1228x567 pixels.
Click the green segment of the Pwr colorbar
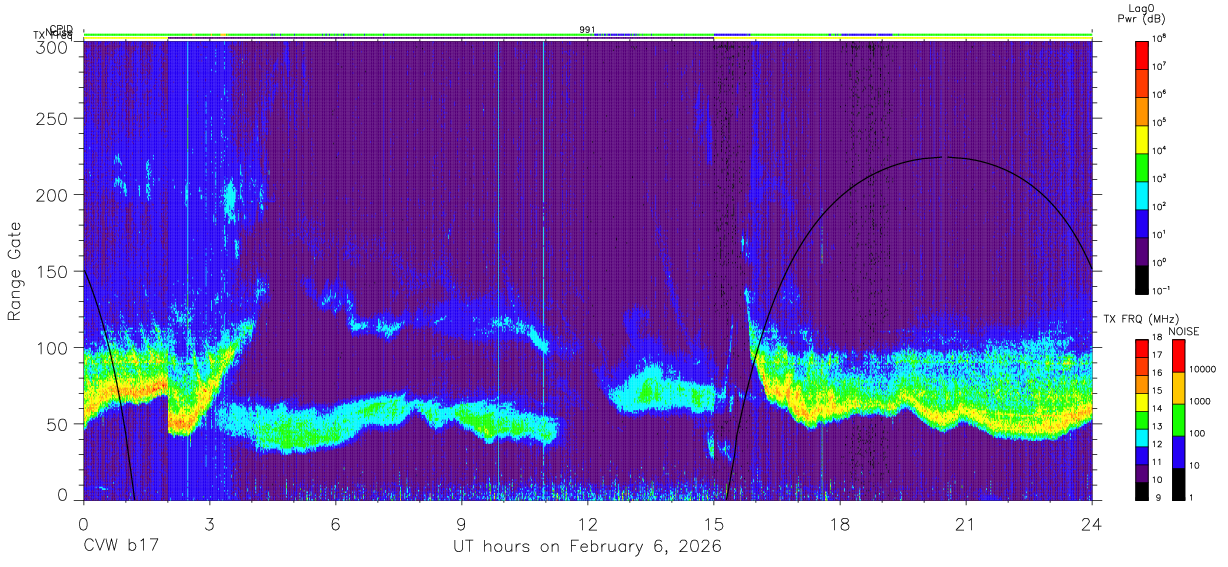pos(1141,167)
